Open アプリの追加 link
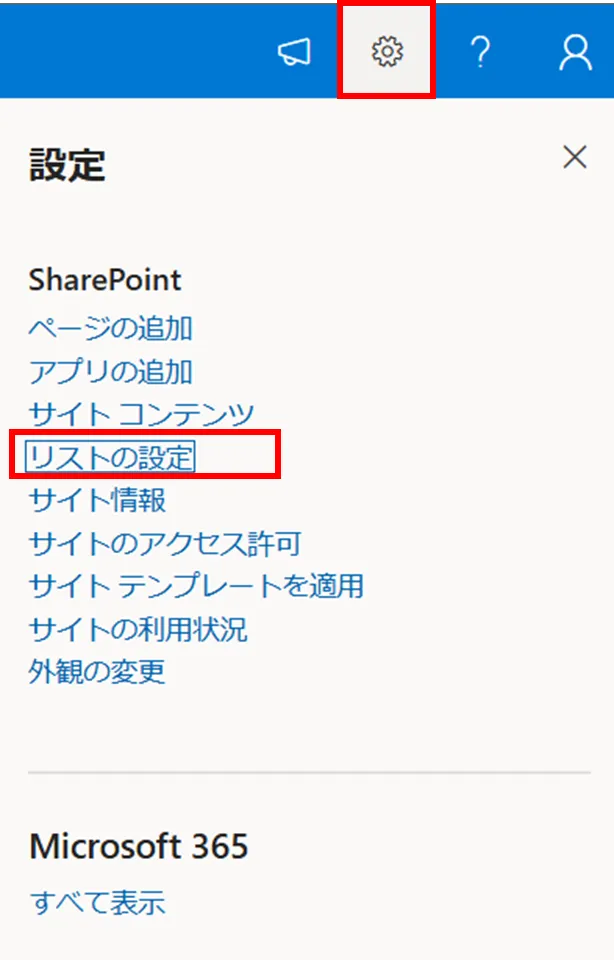 tap(111, 372)
